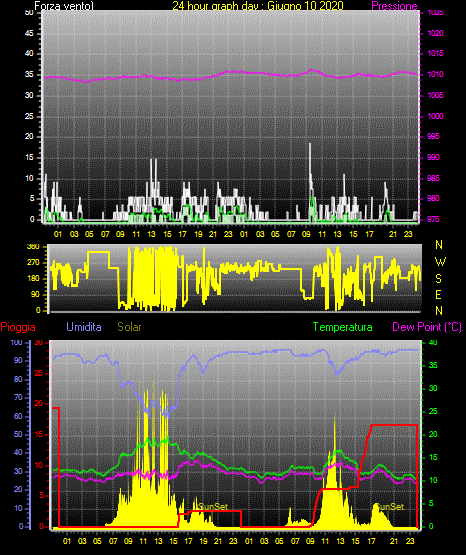Image resolution: width=466 pixels, height=555 pixels.
Task: Click the 25 value on the red rain axis
Action: 39,373
